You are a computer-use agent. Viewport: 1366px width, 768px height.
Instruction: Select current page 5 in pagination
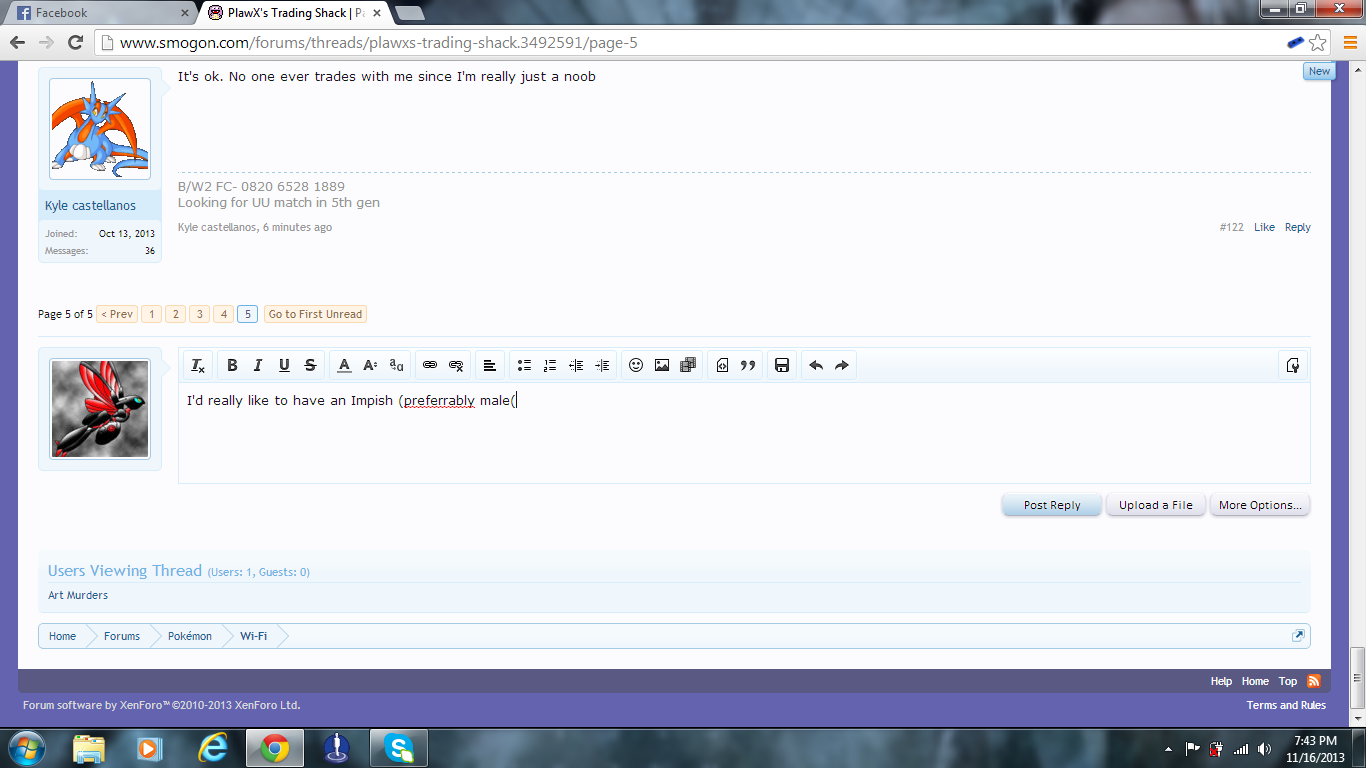(248, 314)
